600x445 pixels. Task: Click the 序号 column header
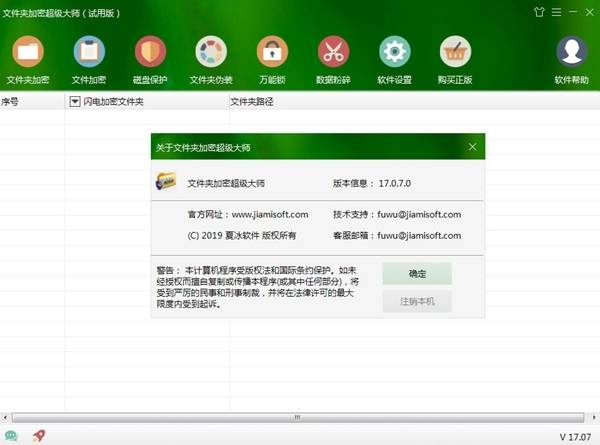point(32,101)
